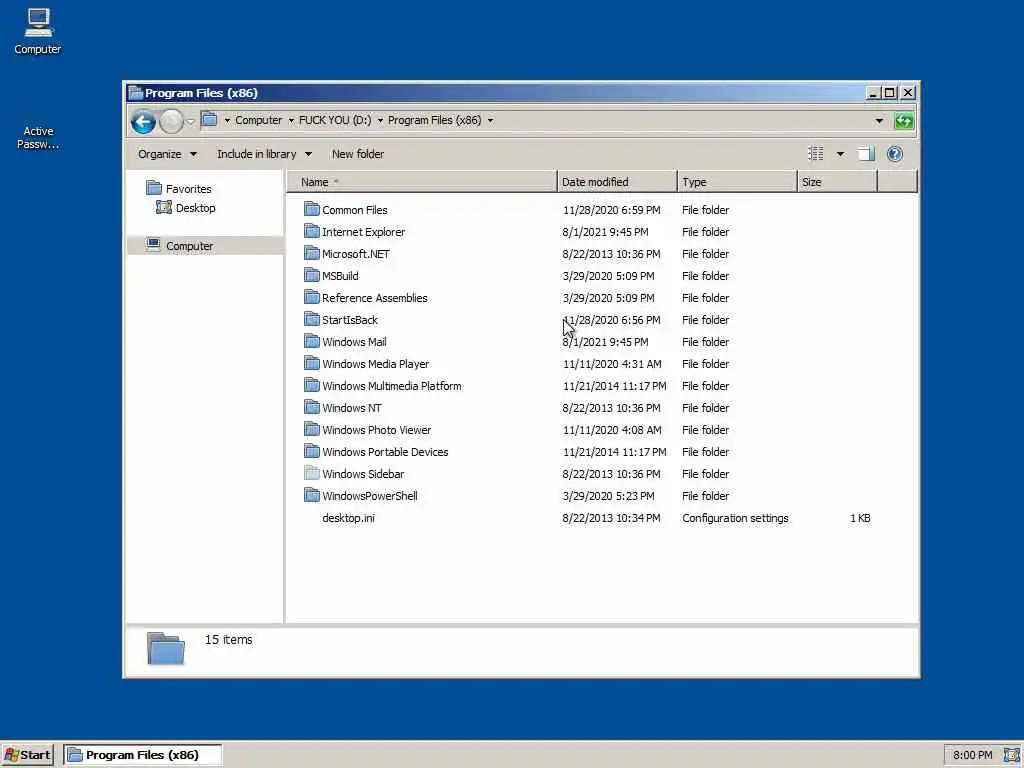Select the StartIsBack folder icon
The image size is (1024, 768).
tap(312, 319)
